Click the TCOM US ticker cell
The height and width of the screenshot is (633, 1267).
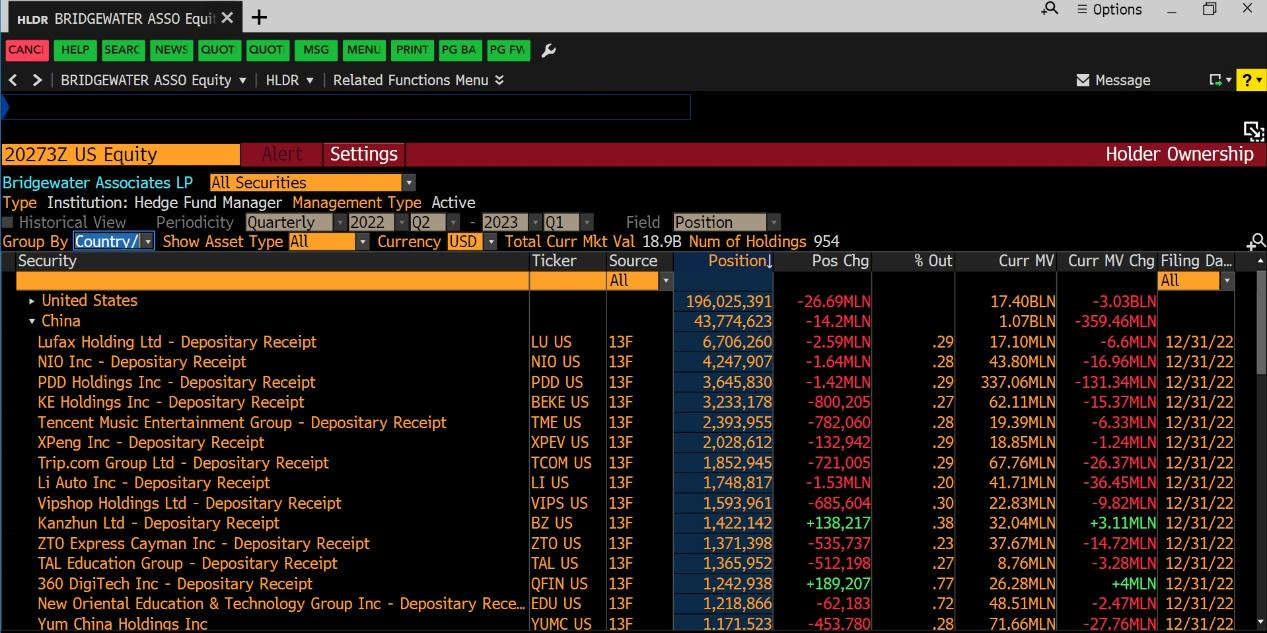tap(561, 463)
